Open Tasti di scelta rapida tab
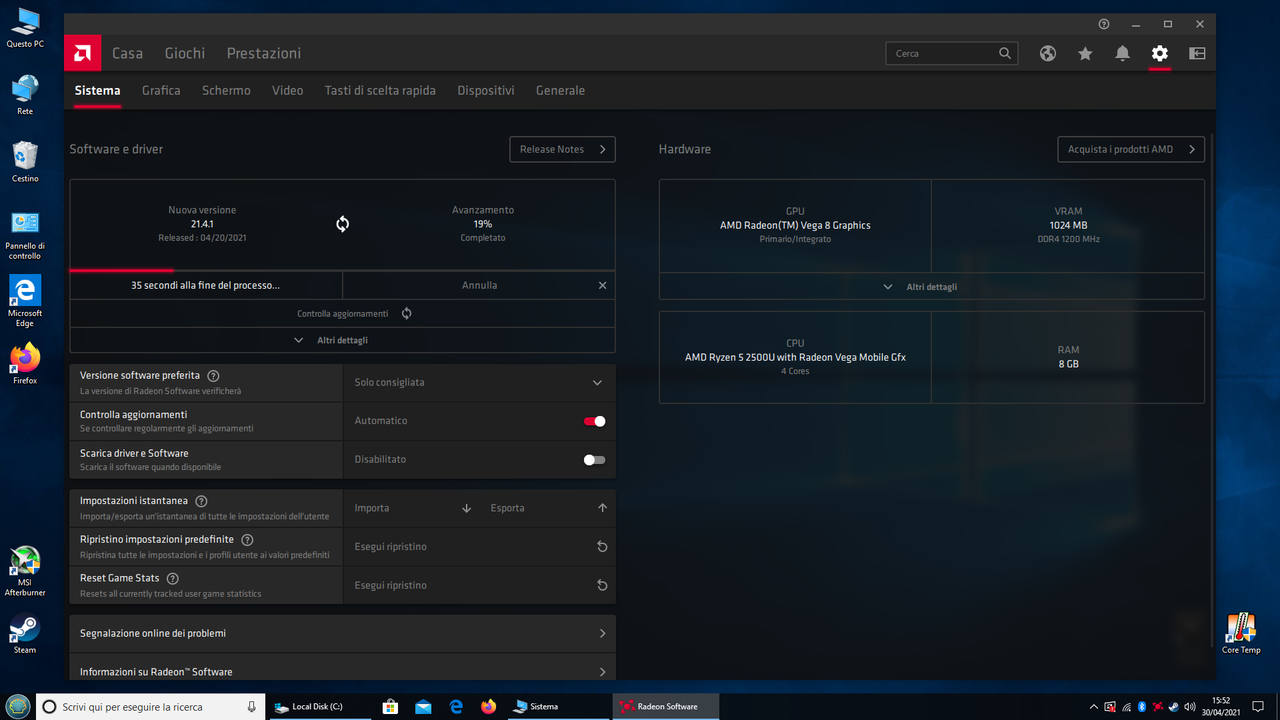Screen dimensions: 1280x720 (380, 90)
